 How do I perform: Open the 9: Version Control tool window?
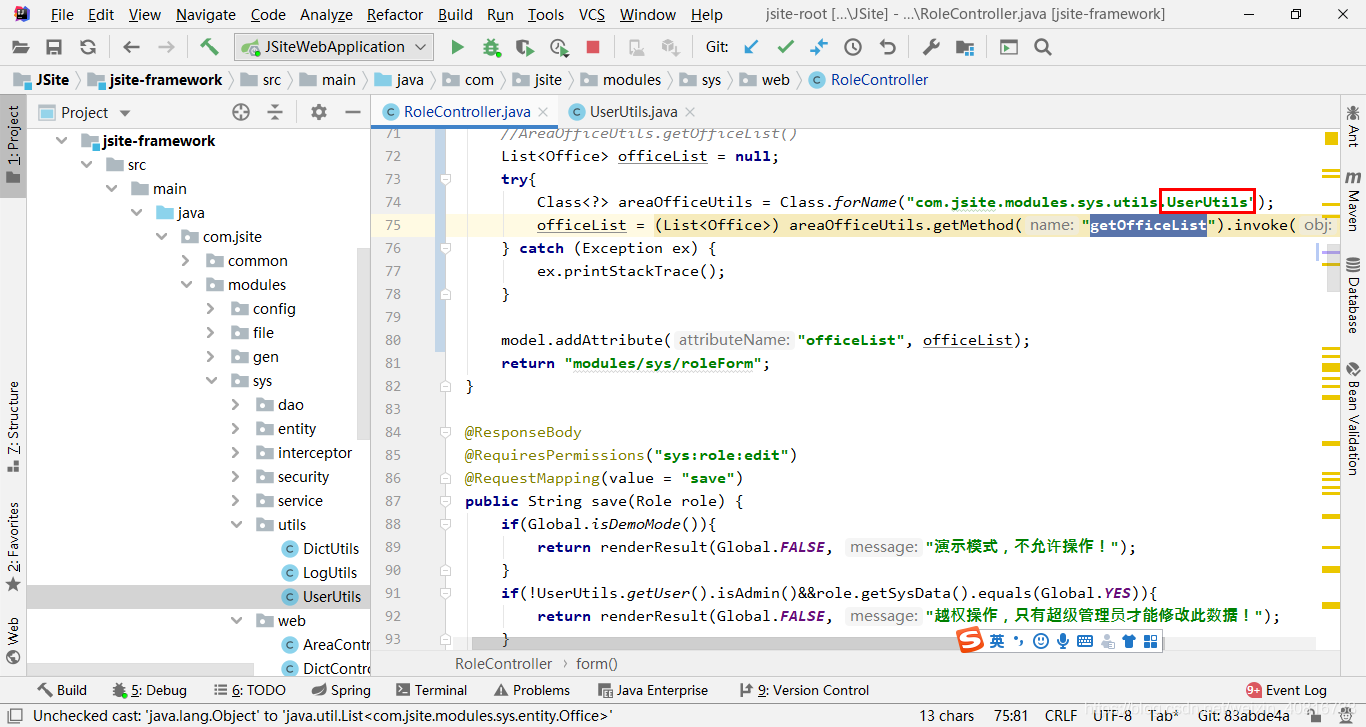pyautogui.click(x=803, y=690)
